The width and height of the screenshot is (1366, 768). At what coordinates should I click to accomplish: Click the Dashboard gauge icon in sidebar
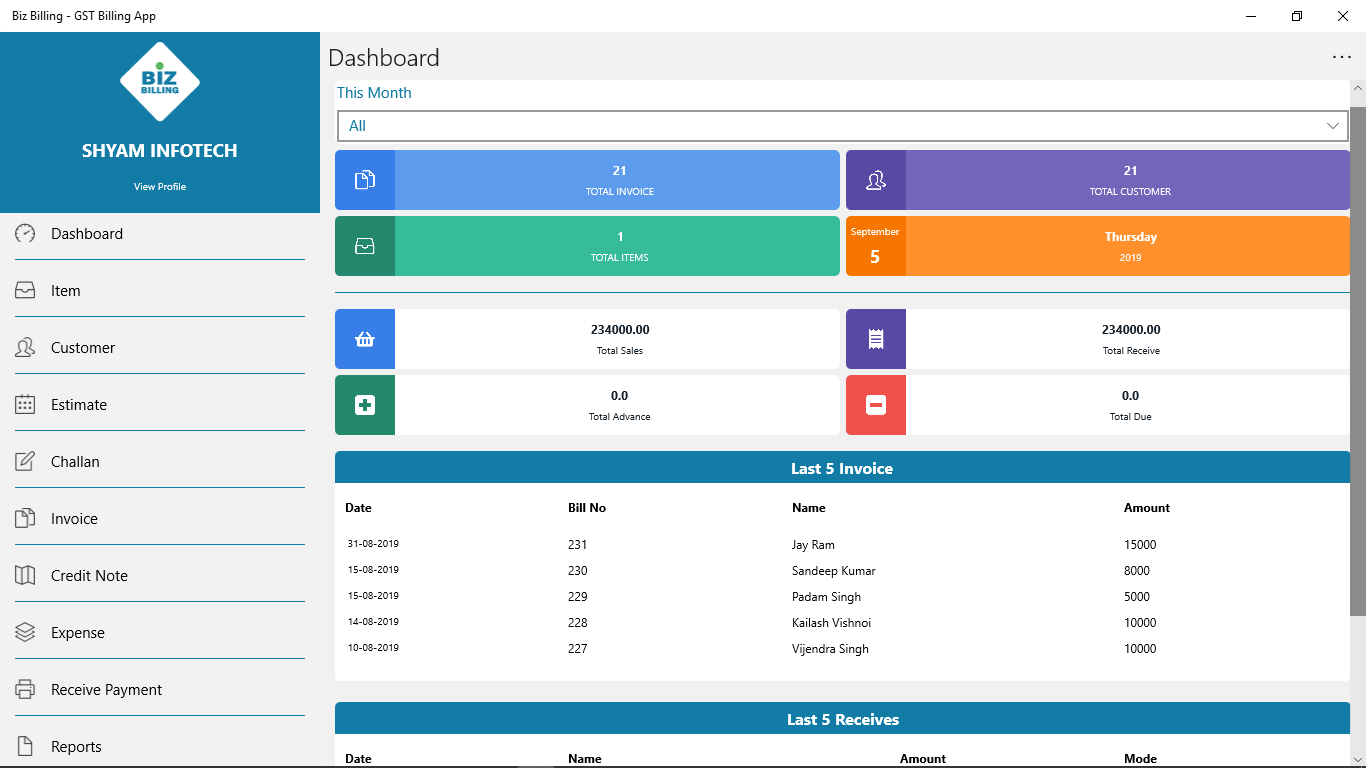[25, 233]
